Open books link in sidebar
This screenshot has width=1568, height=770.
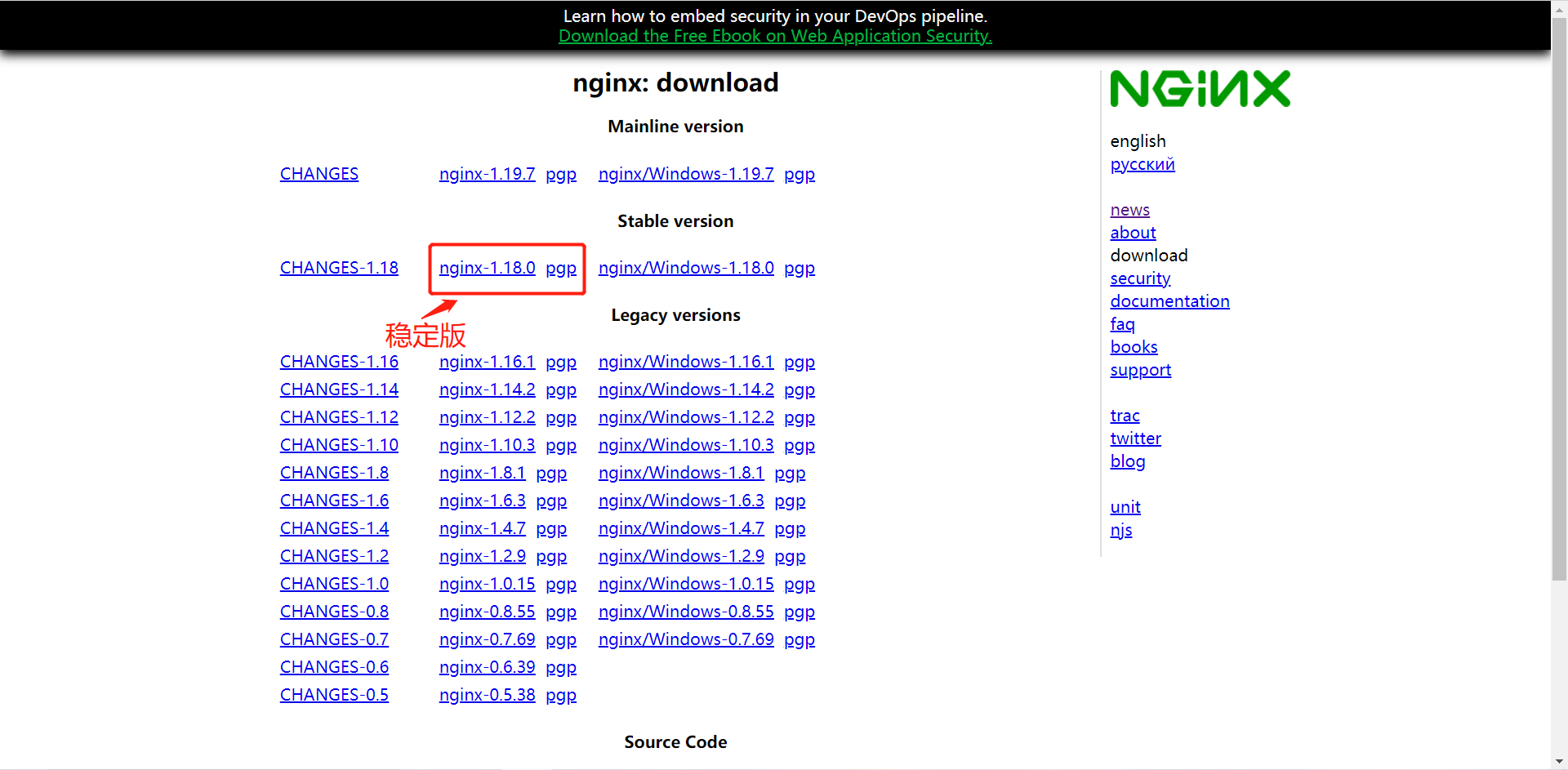[x=1134, y=347]
